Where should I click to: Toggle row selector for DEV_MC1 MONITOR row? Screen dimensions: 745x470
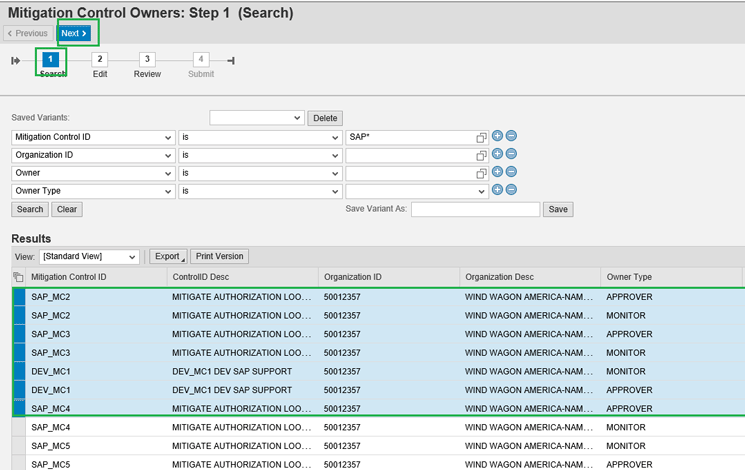coord(18,370)
